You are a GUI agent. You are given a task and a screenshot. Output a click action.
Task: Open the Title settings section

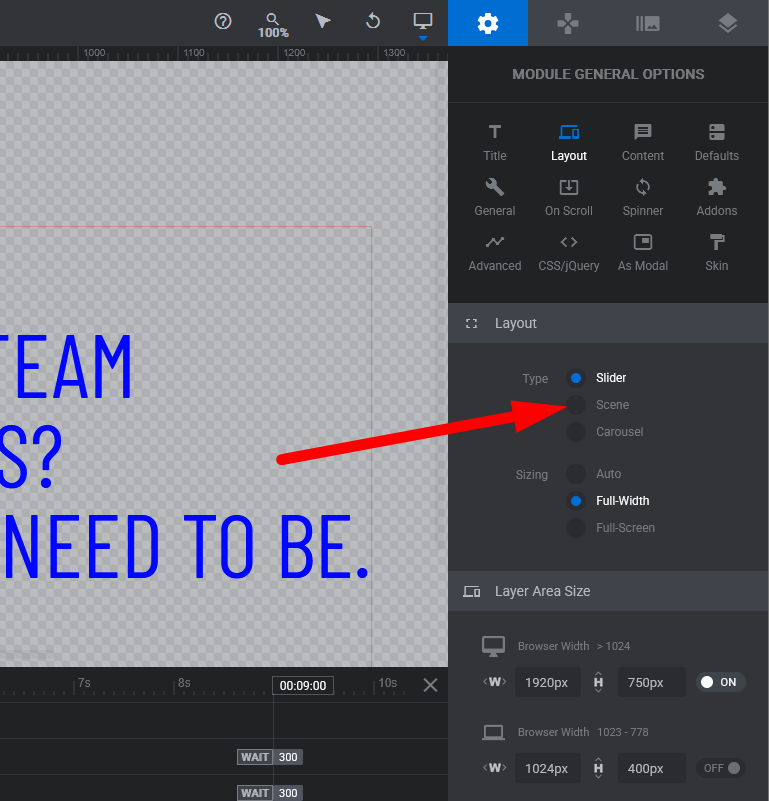point(495,142)
